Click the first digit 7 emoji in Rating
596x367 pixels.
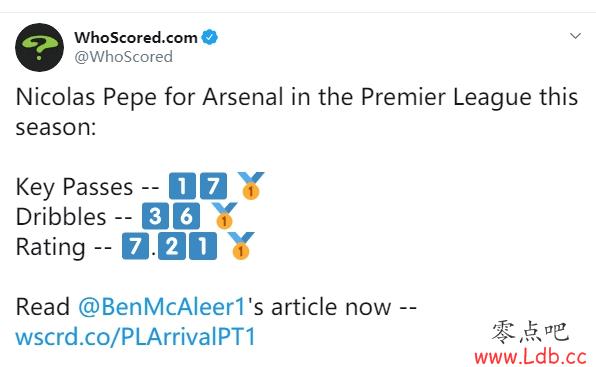[135, 246]
